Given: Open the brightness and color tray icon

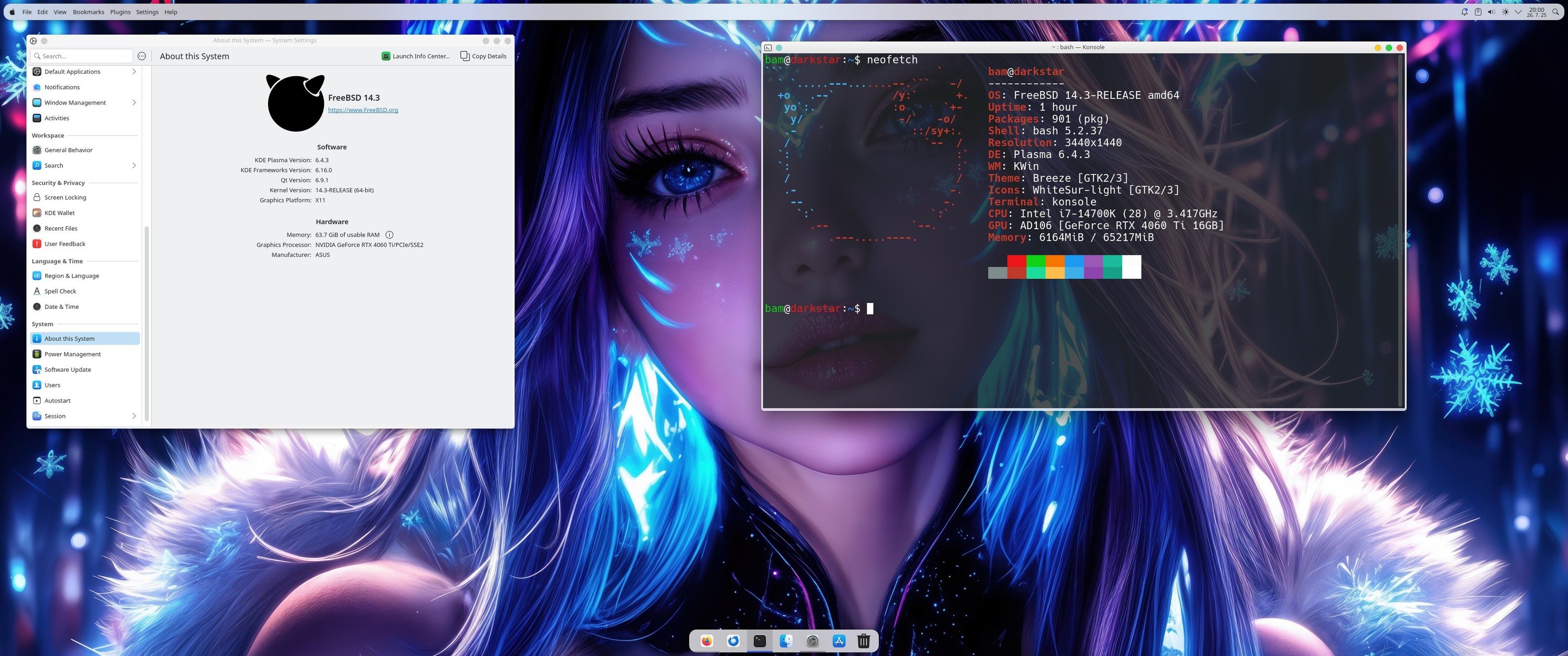Looking at the screenshot, I should click(1505, 11).
